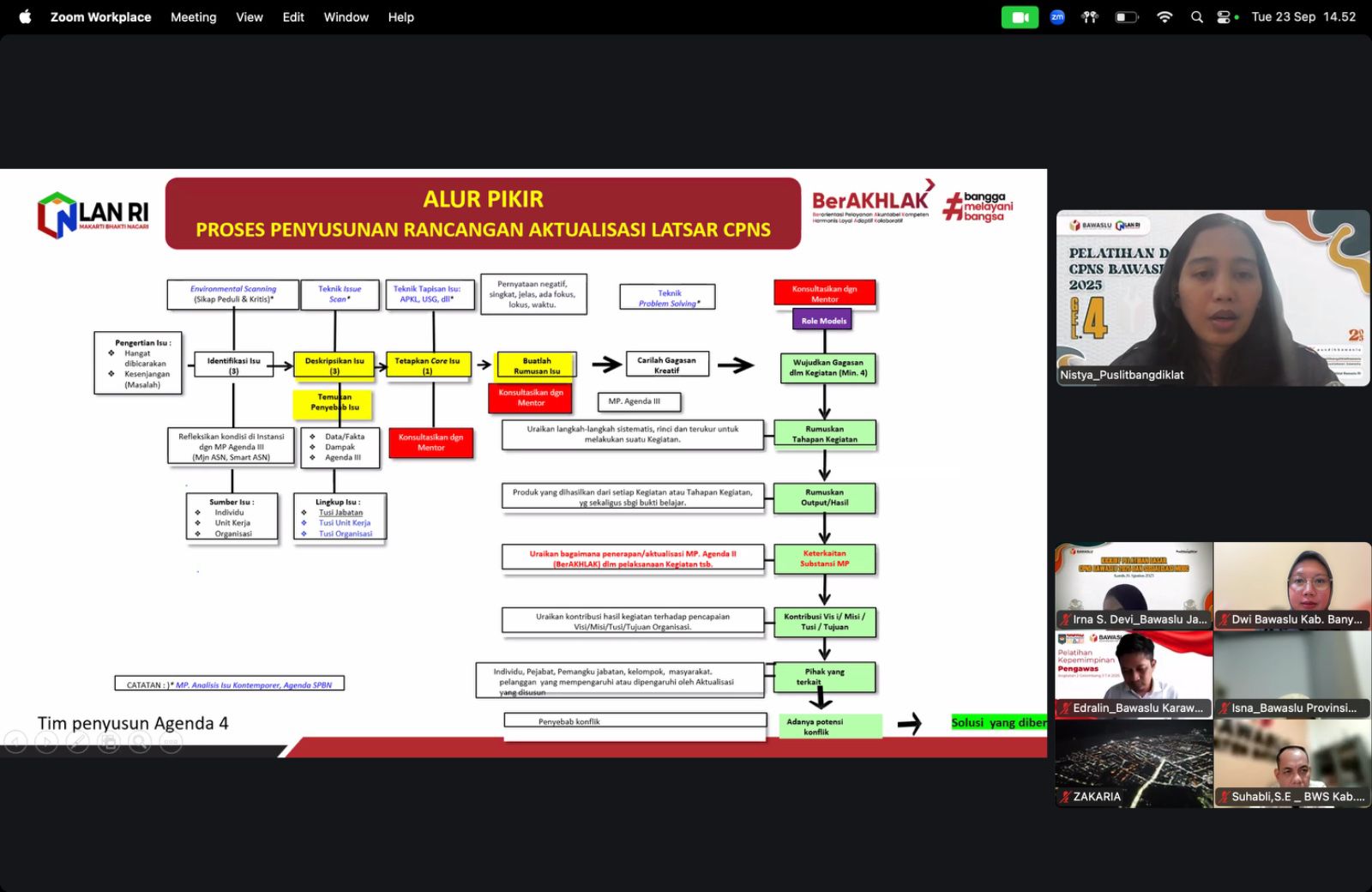Click the Wi-Fi status icon
Viewport: 1372px width, 892px height.
[x=1164, y=17]
